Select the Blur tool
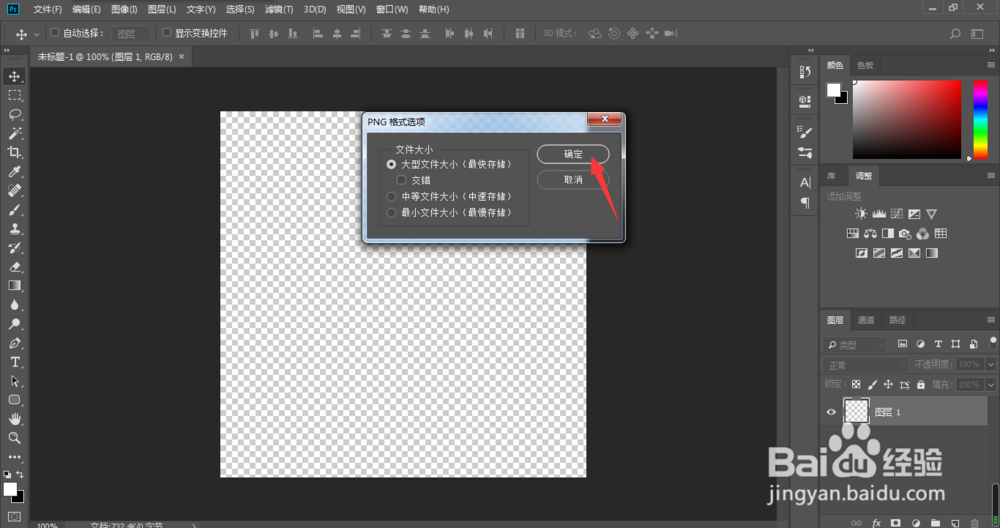This screenshot has height=528, width=1000. click(x=14, y=305)
